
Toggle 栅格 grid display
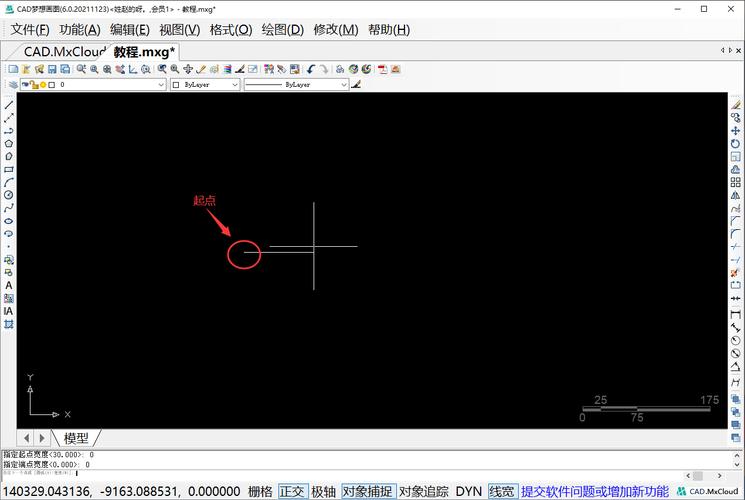(x=260, y=491)
